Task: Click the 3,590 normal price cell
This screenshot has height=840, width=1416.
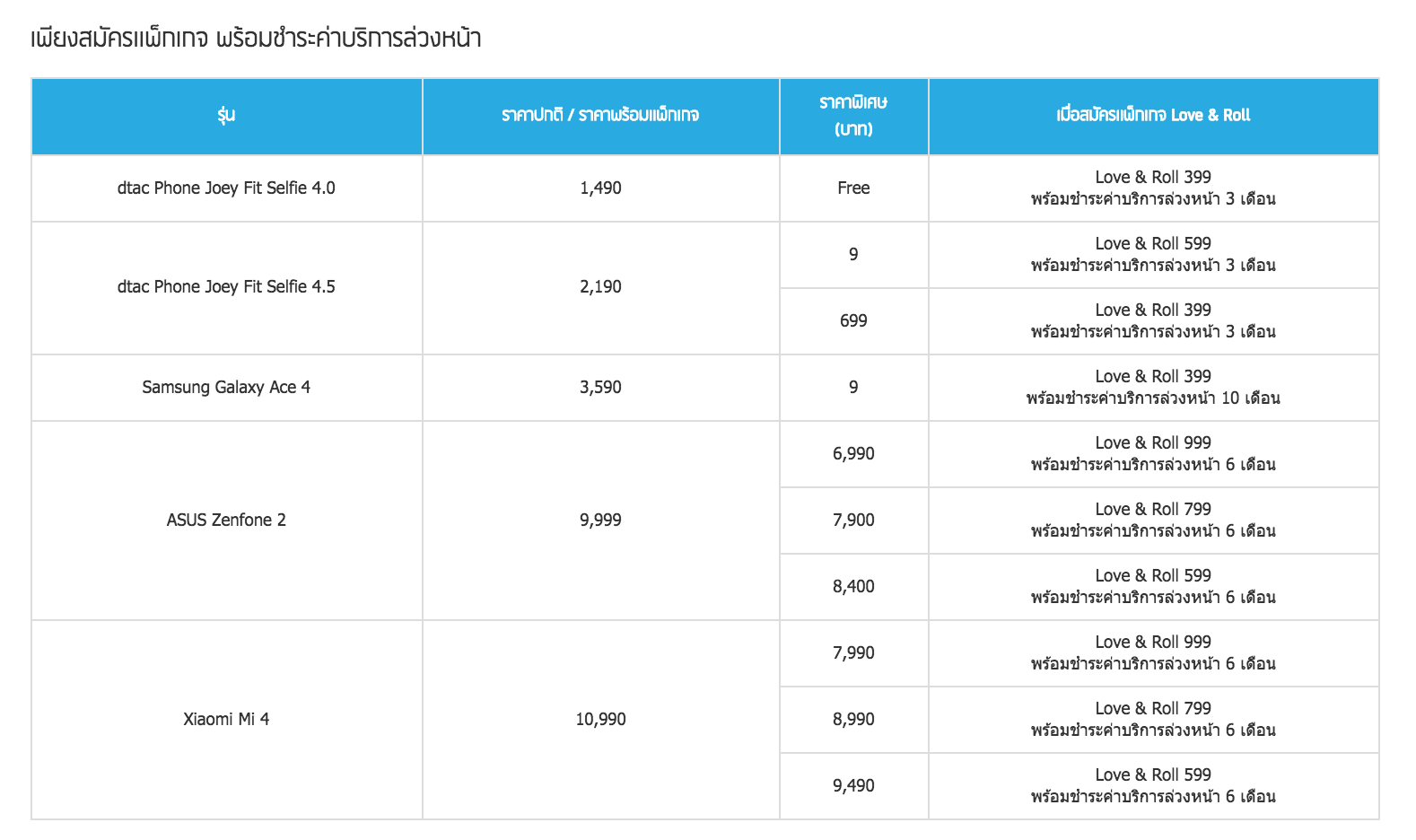Action: point(600,388)
